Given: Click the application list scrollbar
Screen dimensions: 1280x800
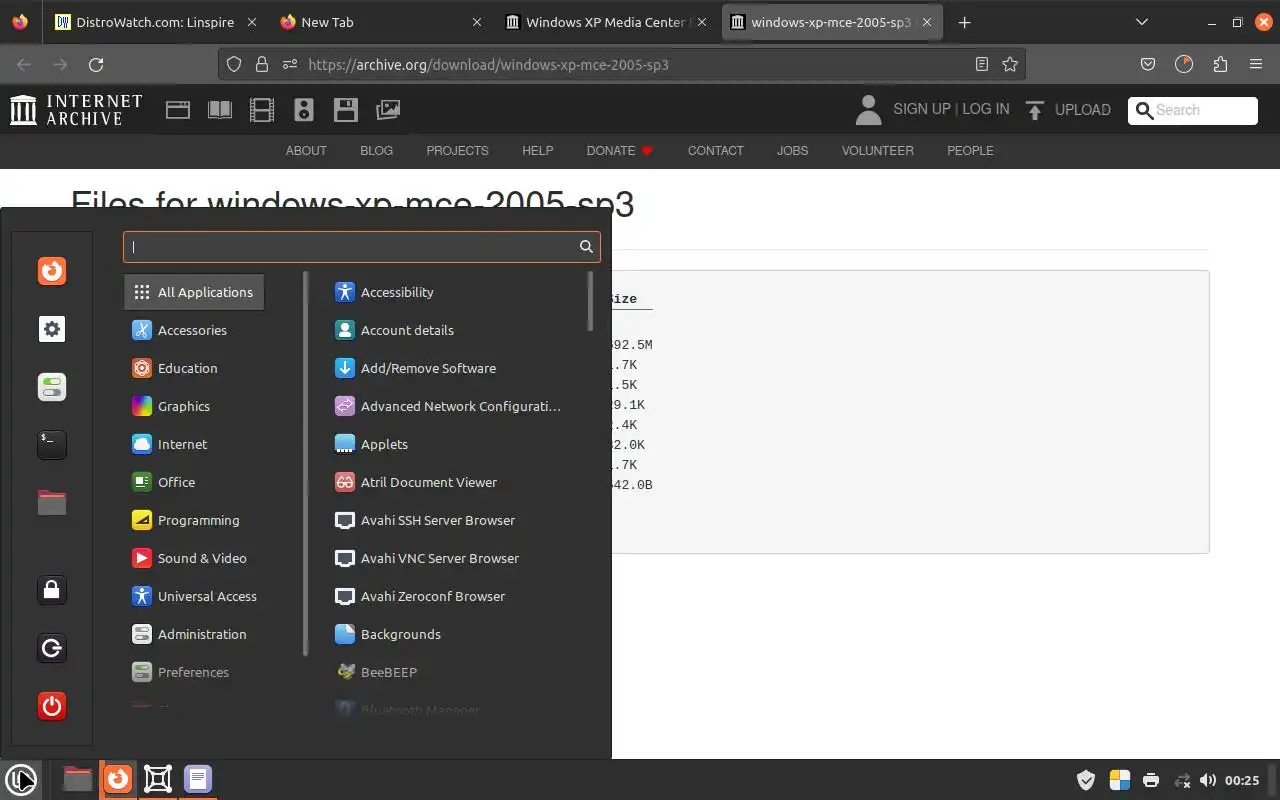Looking at the screenshot, I should pos(591,301).
